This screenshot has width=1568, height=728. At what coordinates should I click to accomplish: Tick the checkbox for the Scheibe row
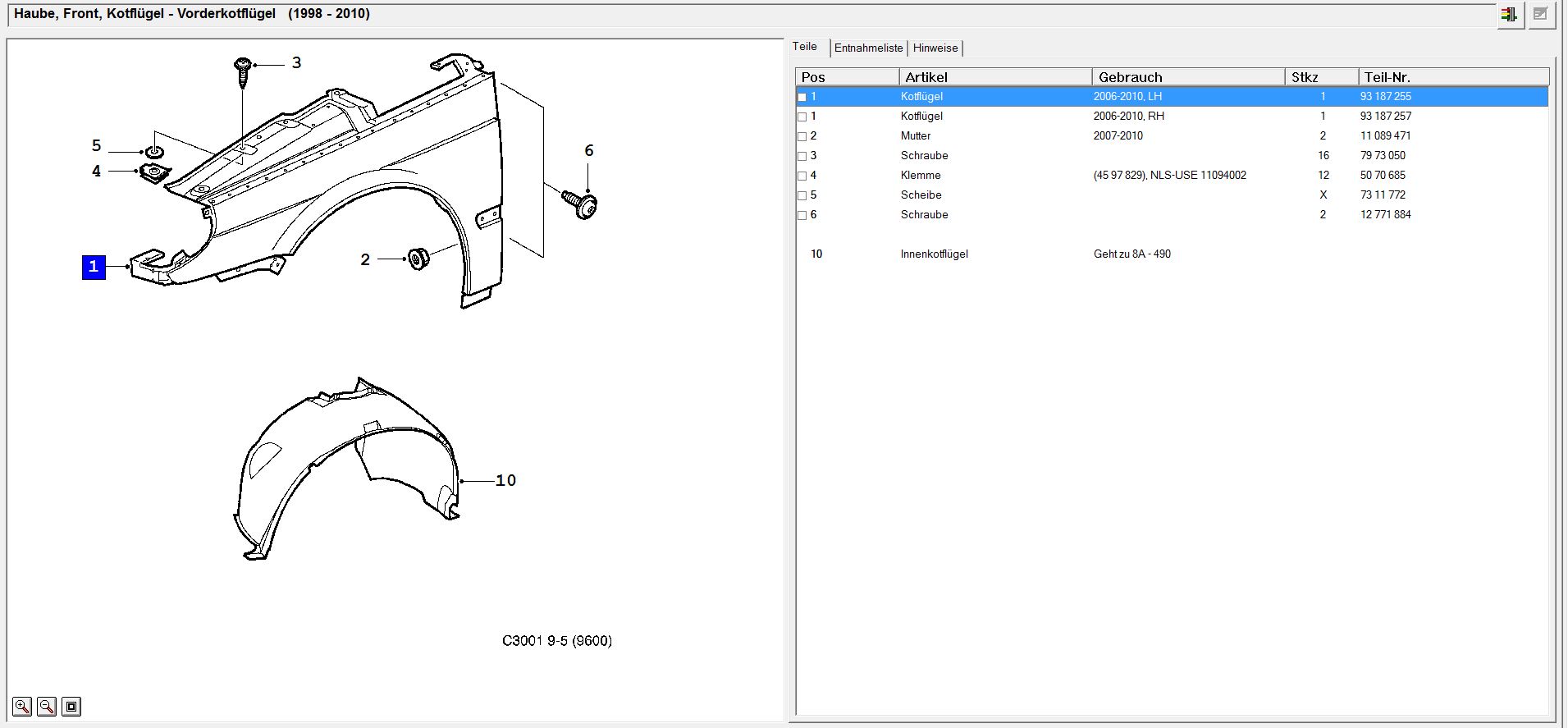tap(802, 195)
